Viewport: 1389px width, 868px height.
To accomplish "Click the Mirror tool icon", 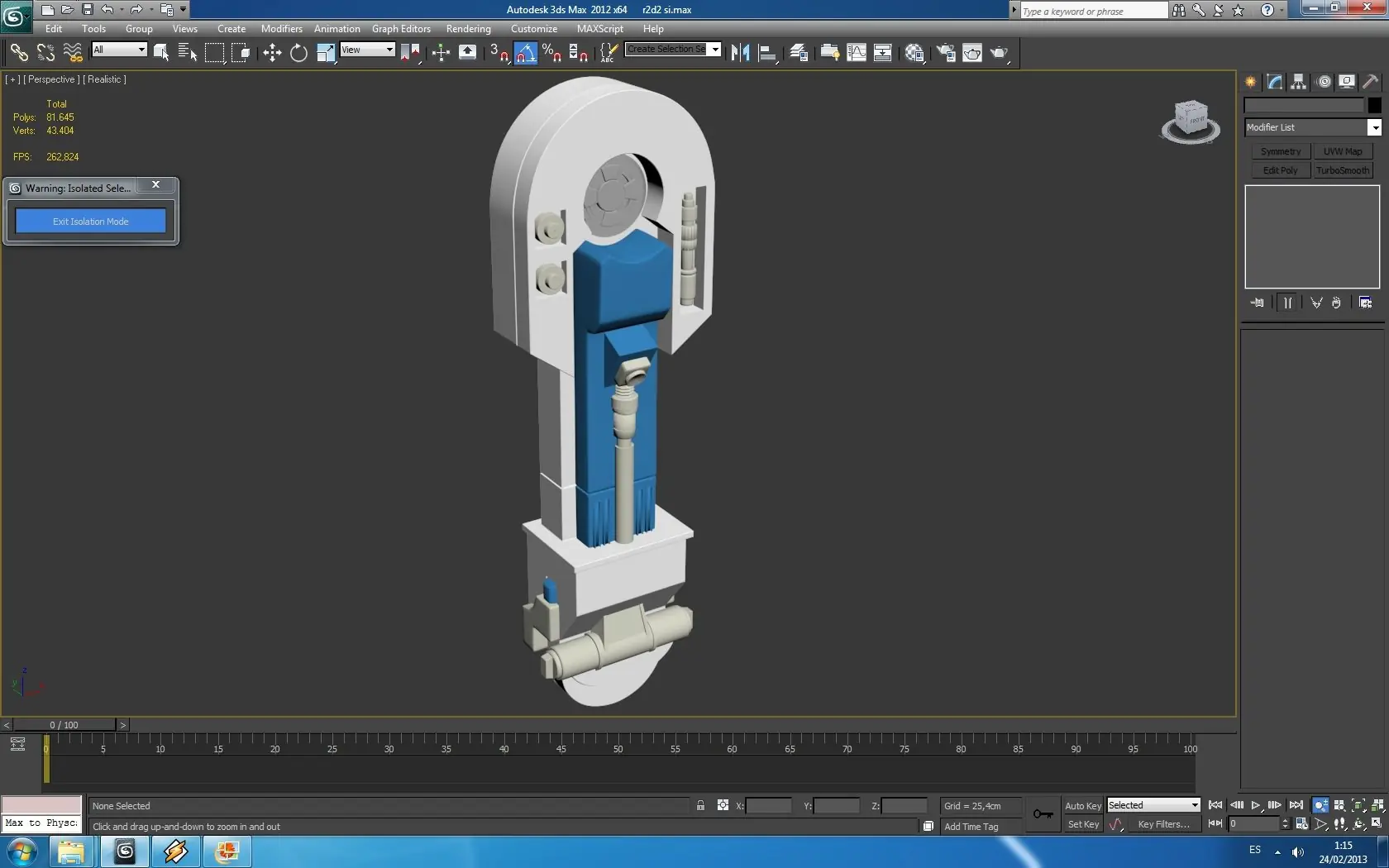I will (740, 53).
